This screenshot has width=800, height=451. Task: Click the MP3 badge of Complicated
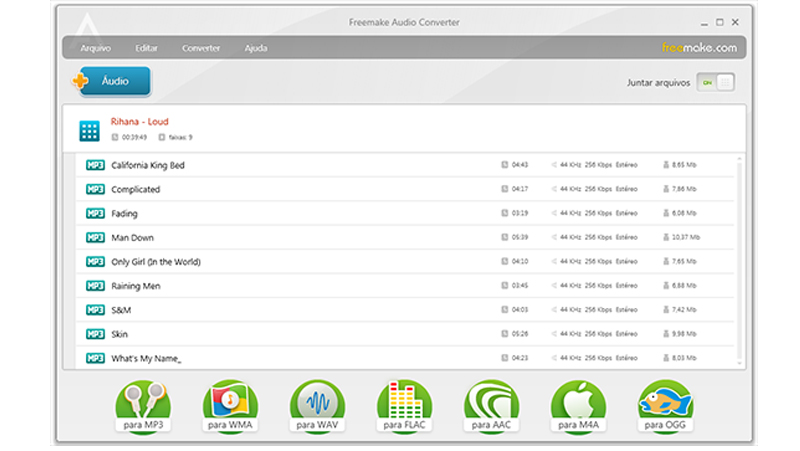pos(95,189)
